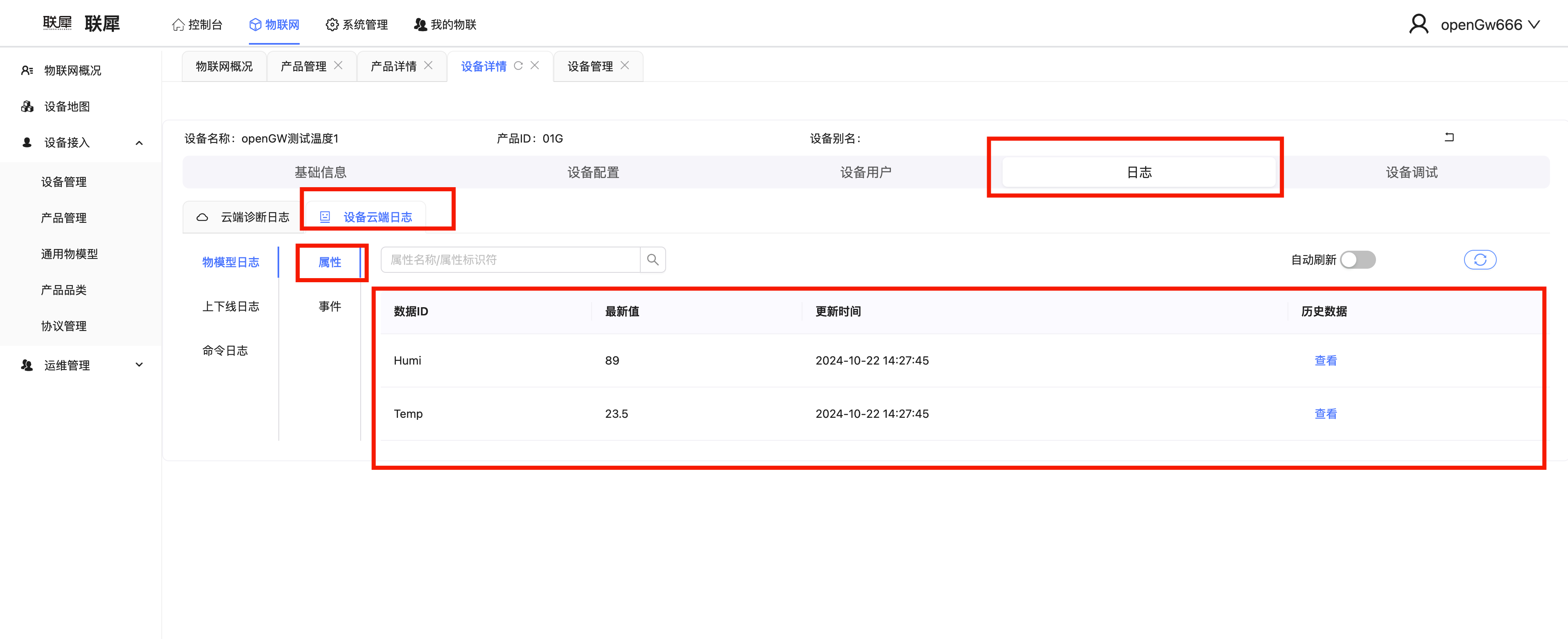Click the property name search field
Viewport: 1568px width, 639px height.
(x=510, y=260)
